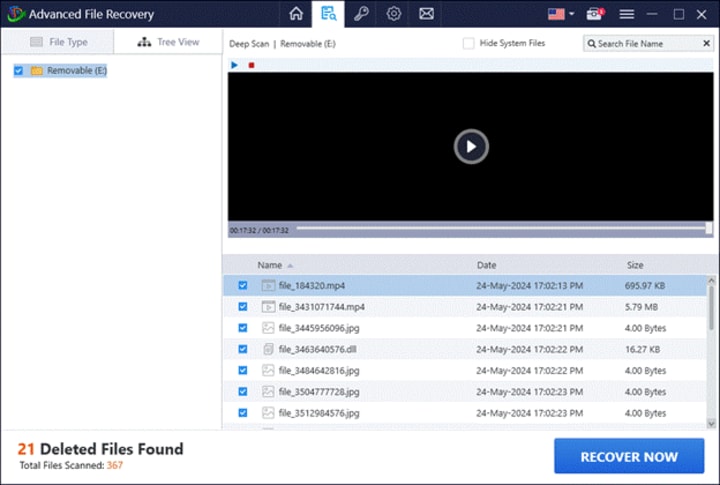Uncheck file_3431071744.mp4 checkbox
The width and height of the screenshot is (720, 485).
(x=243, y=306)
